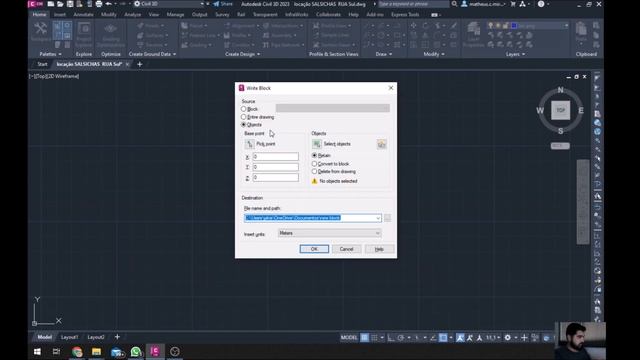Choose the Retain objects option

pyautogui.click(x=314, y=156)
